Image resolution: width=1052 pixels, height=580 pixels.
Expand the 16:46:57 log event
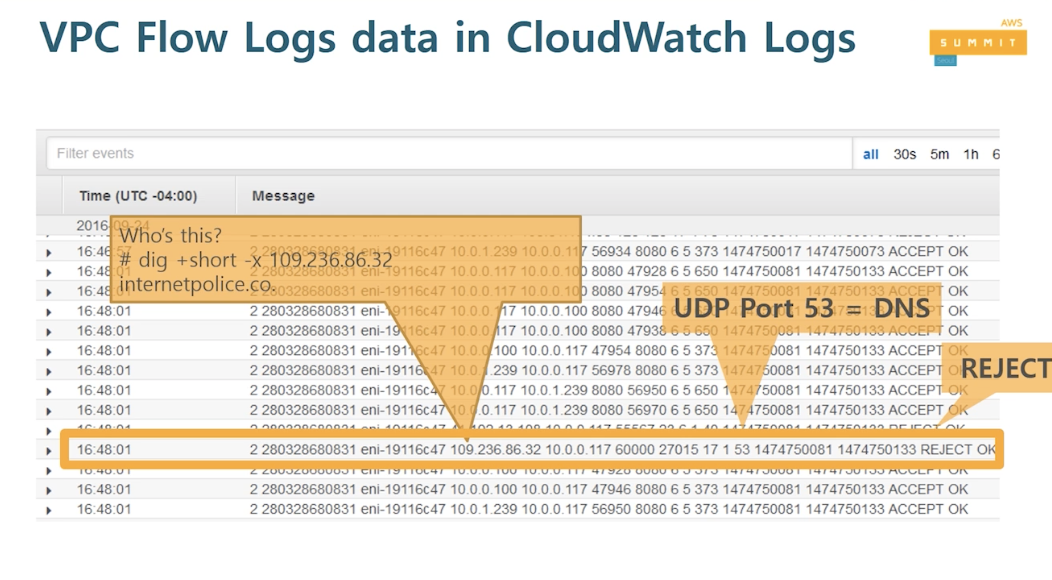click(48, 253)
